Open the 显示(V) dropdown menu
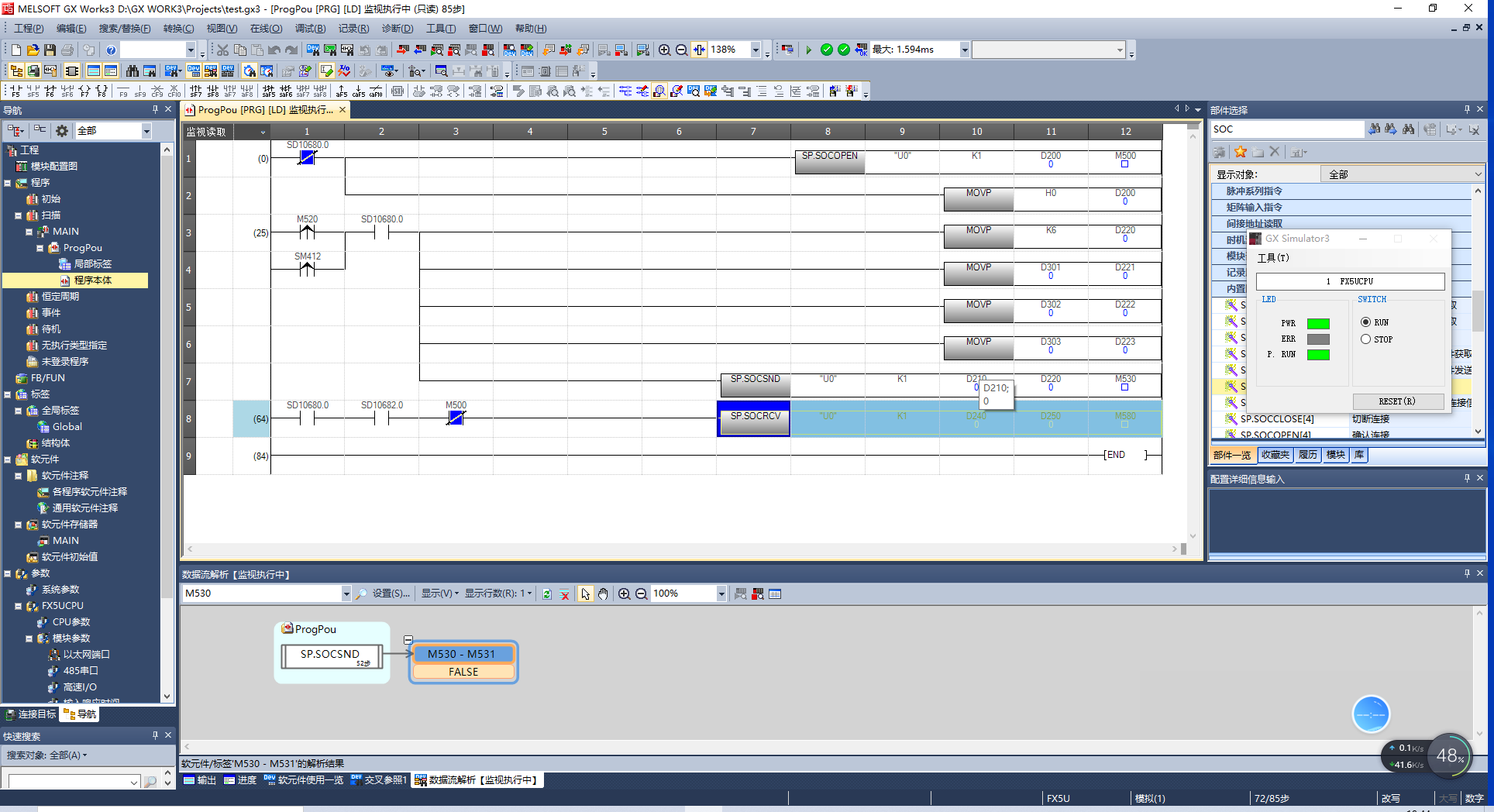The width and height of the screenshot is (1494, 812). [x=439, y=594]
